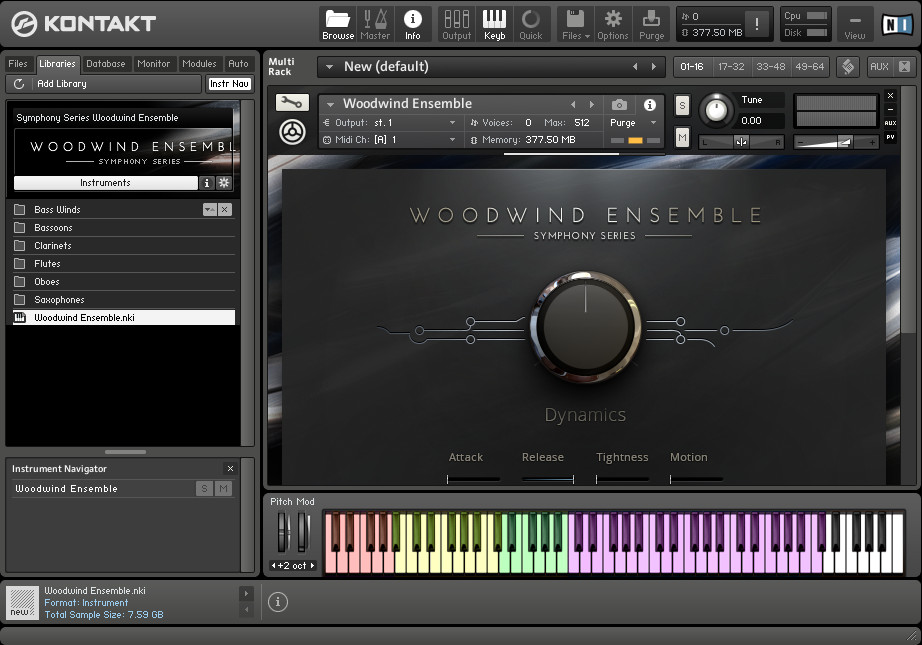Click the library info i button

[206, 183]
